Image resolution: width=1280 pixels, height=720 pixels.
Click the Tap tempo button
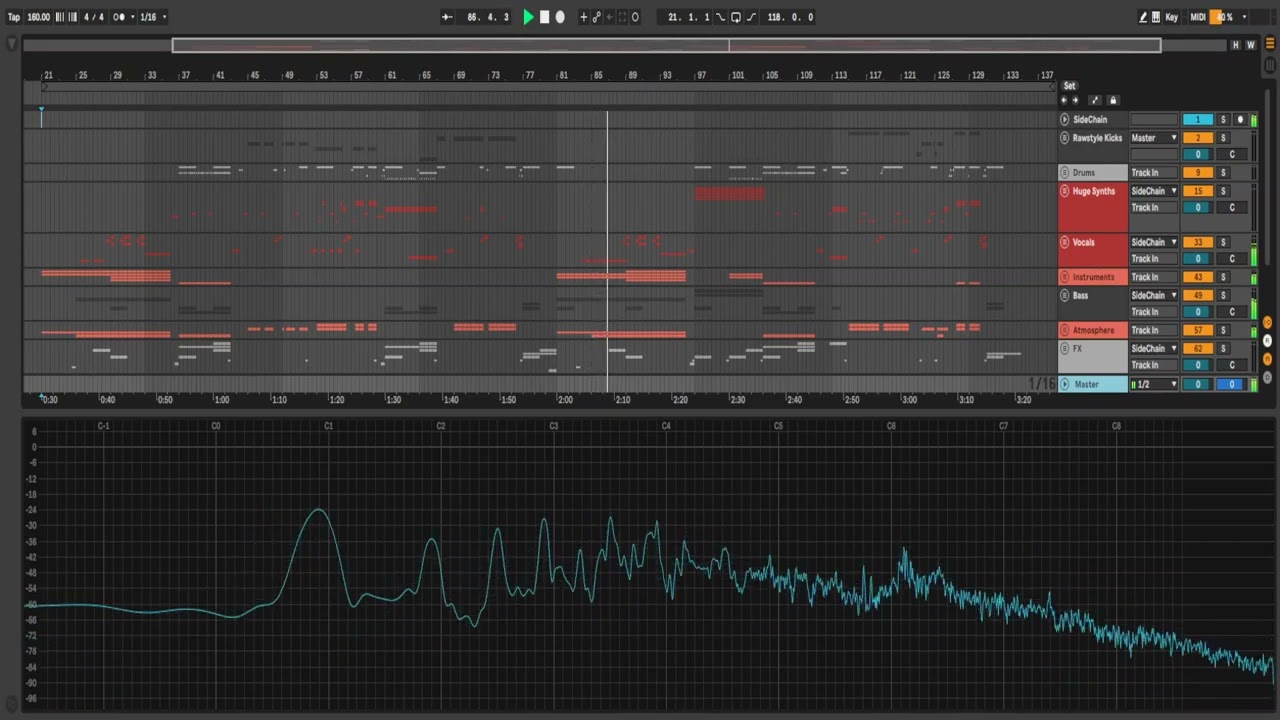tap(14, 17)
